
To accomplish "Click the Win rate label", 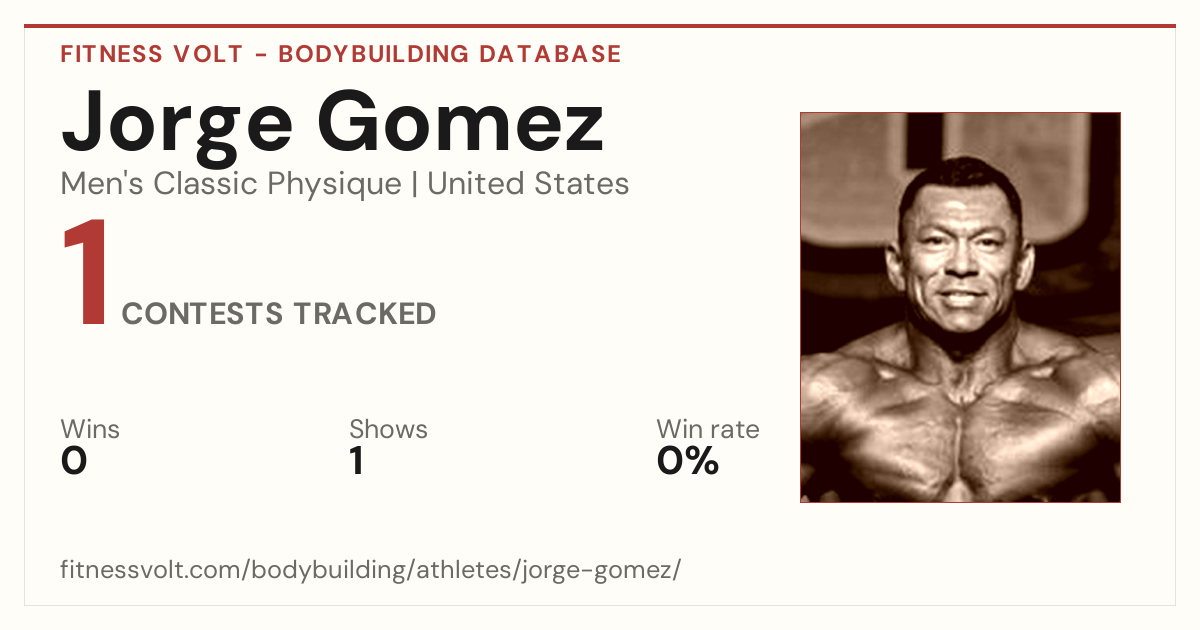I will pos(708,429).
